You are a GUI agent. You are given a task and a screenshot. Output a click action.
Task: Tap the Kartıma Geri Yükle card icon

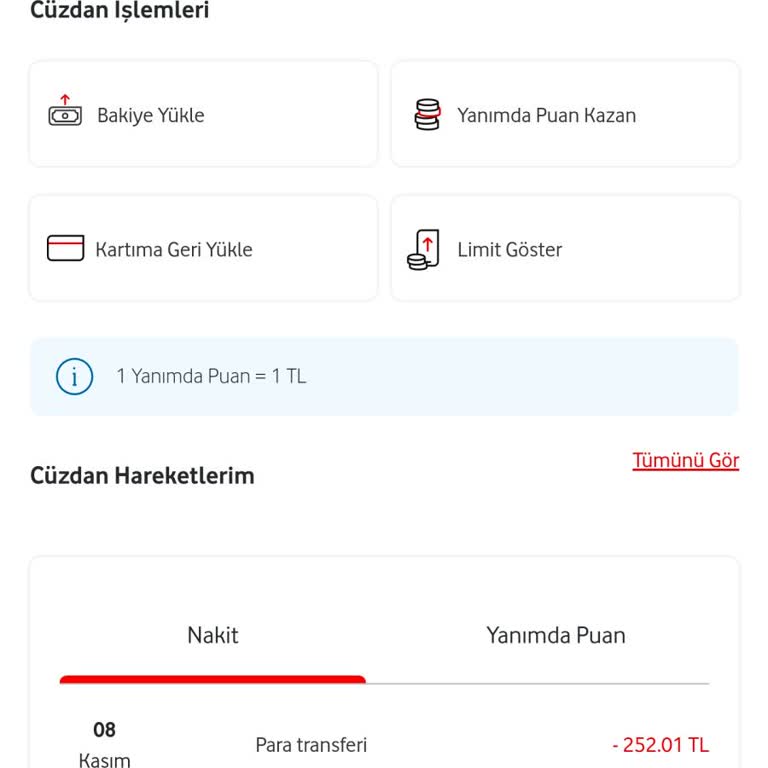65,248
